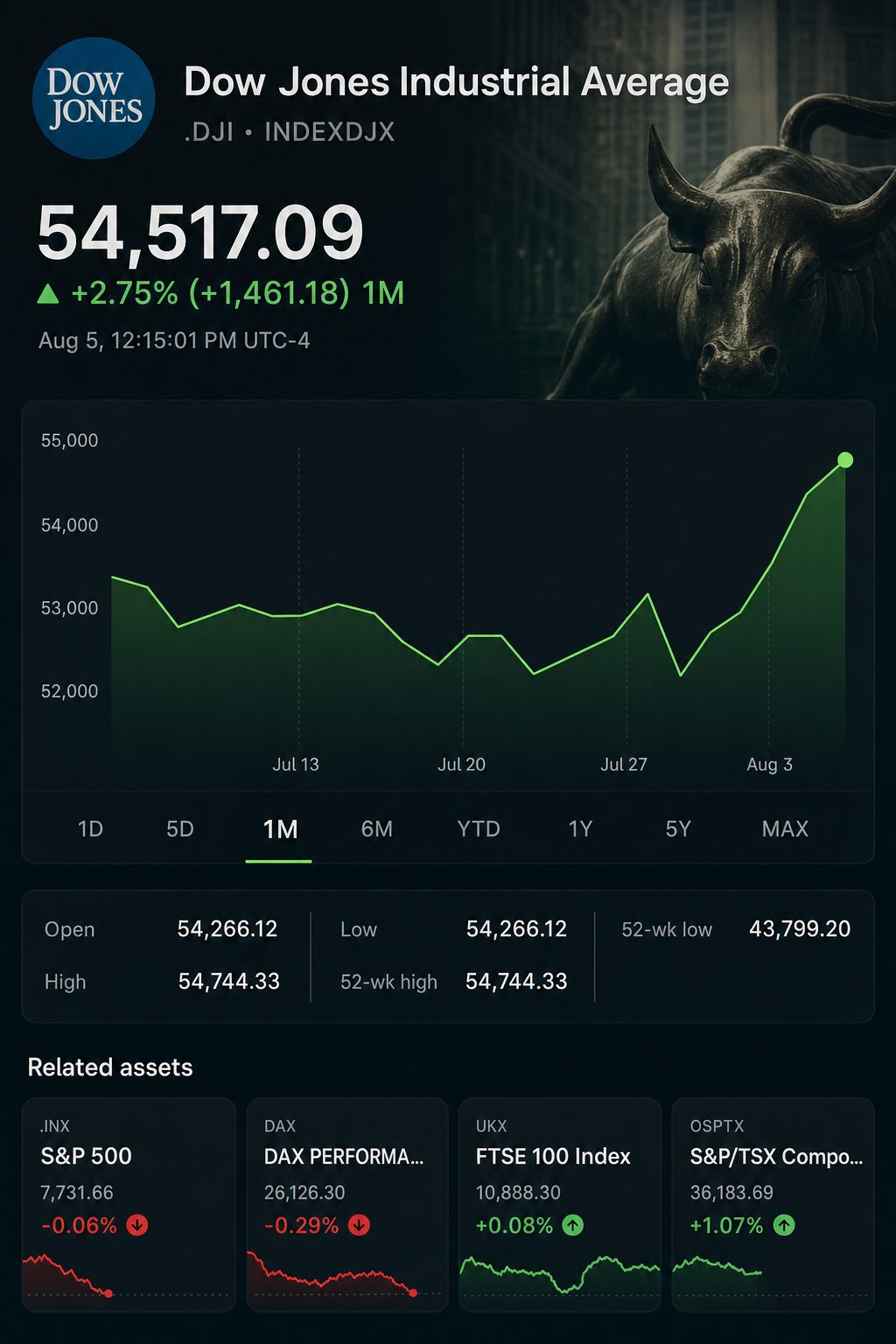Viewport: 896px width, 1344px height.
Task: Click the green endpoint dot on the chart
Action: [845, 460]
